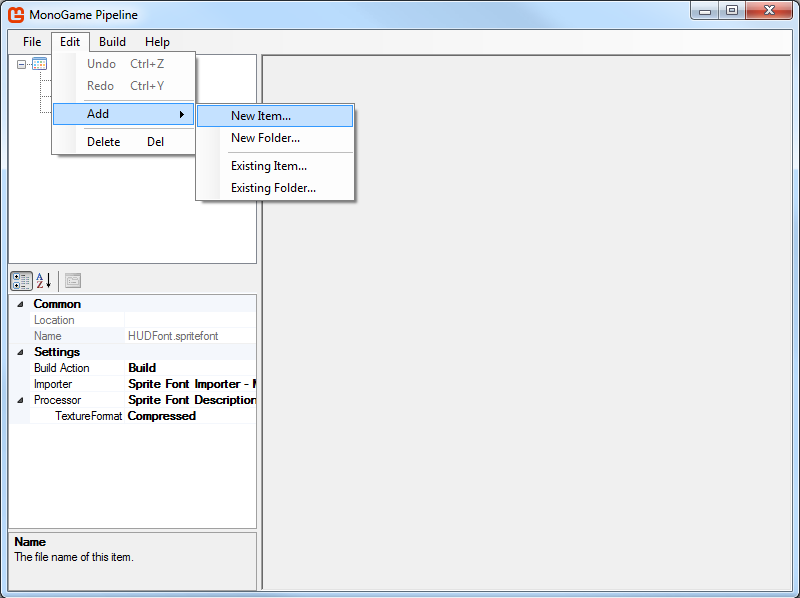Collapse the project tree root node
Viewport: 800px width, 598px height.
[21, 64]
